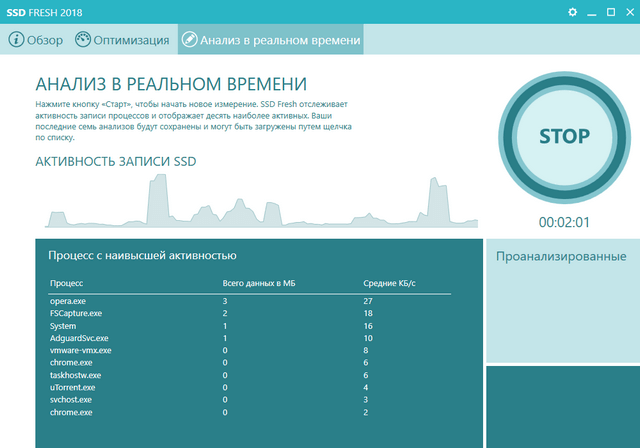Close the SSD Fresh window

630,12
